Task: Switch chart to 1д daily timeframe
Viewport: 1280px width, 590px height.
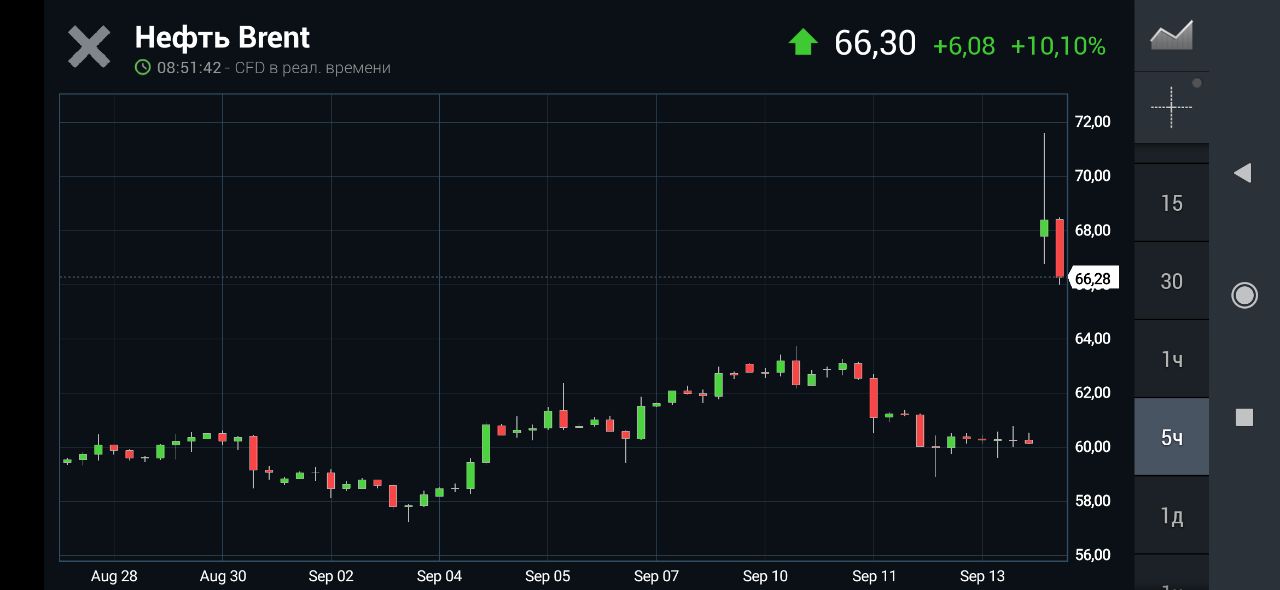Action: click(1171, 515)
